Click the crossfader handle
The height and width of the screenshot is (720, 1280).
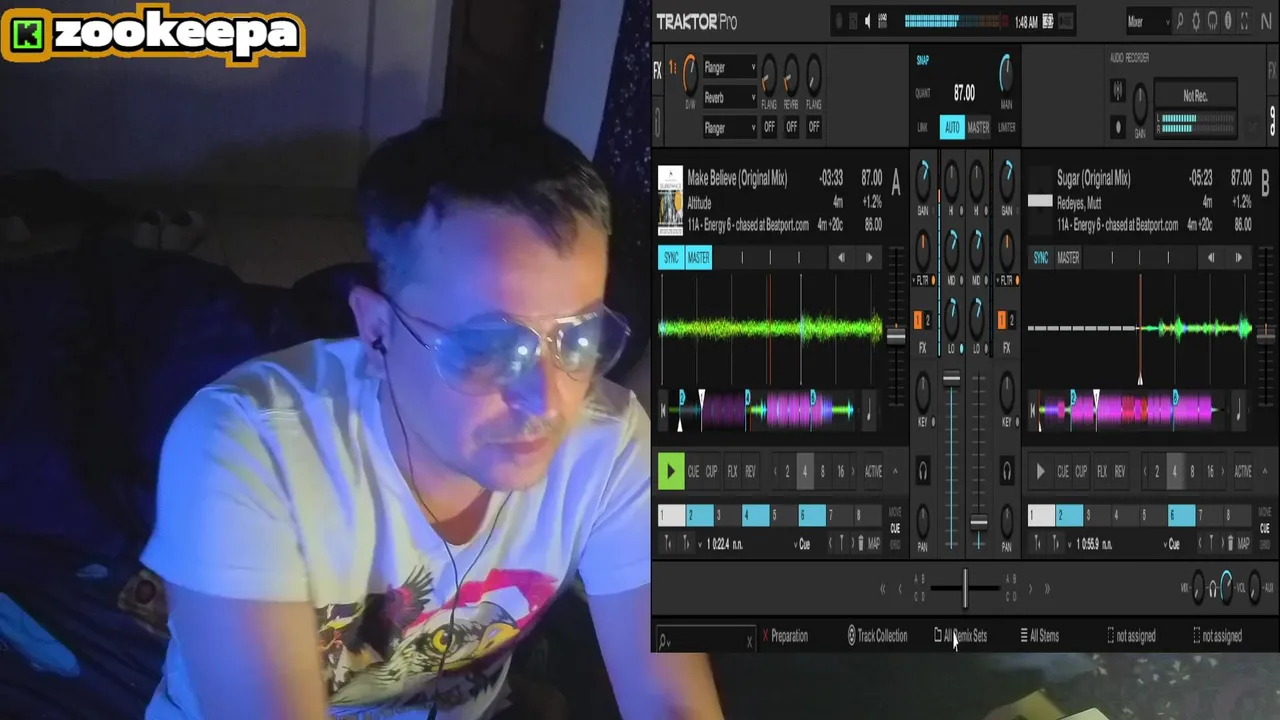(965, 588)
